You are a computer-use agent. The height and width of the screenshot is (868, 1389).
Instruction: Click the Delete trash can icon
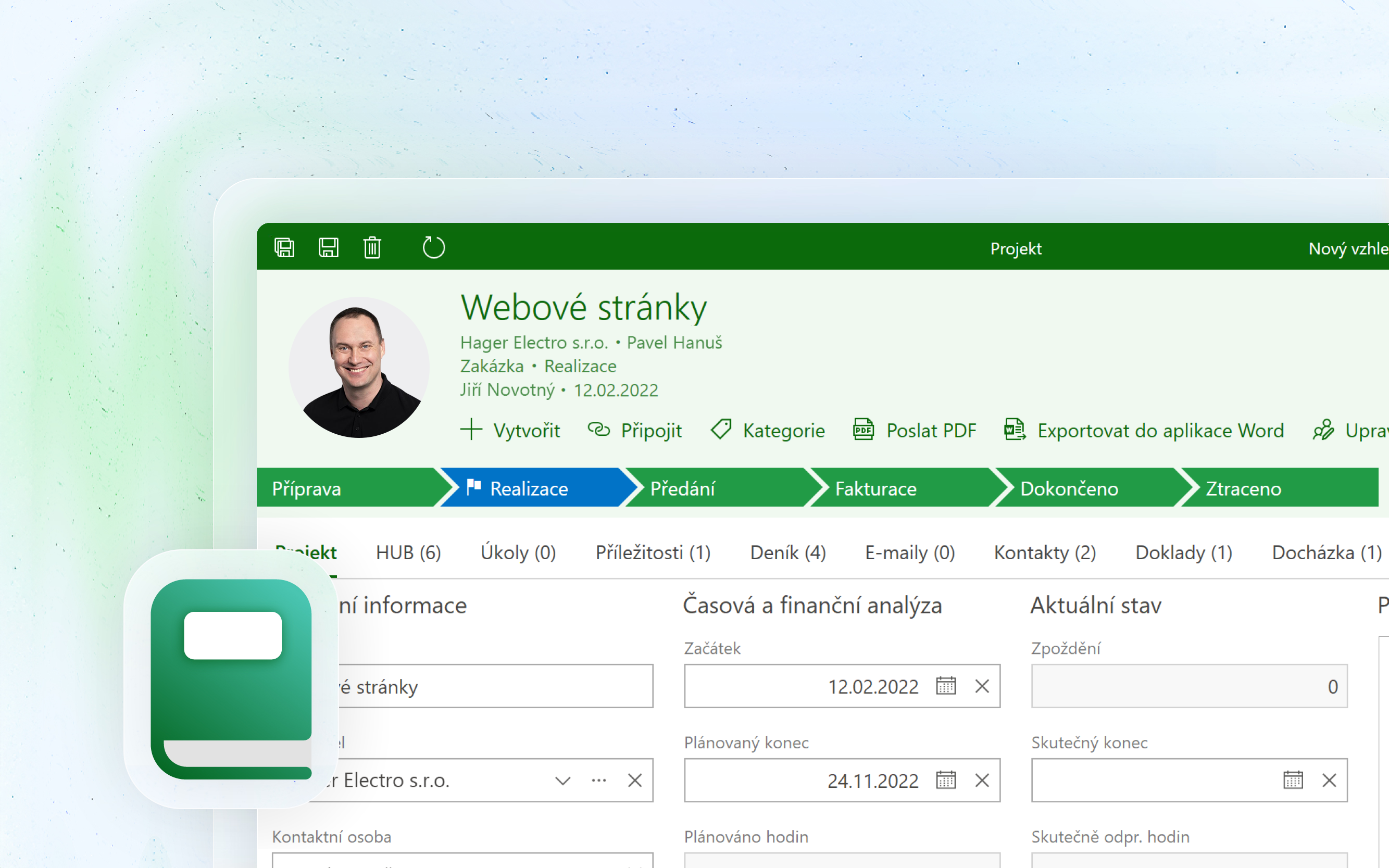(372, 247)
